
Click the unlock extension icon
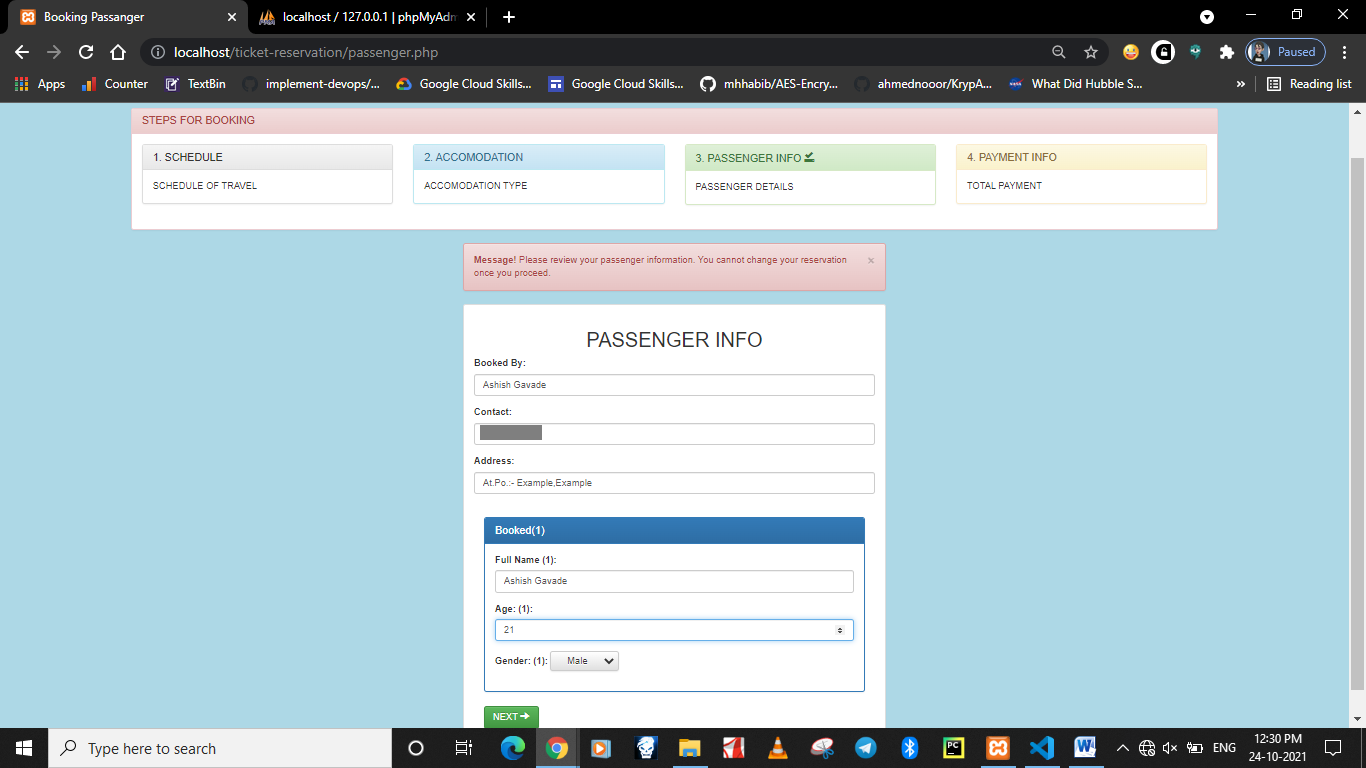click(1163, 52)
